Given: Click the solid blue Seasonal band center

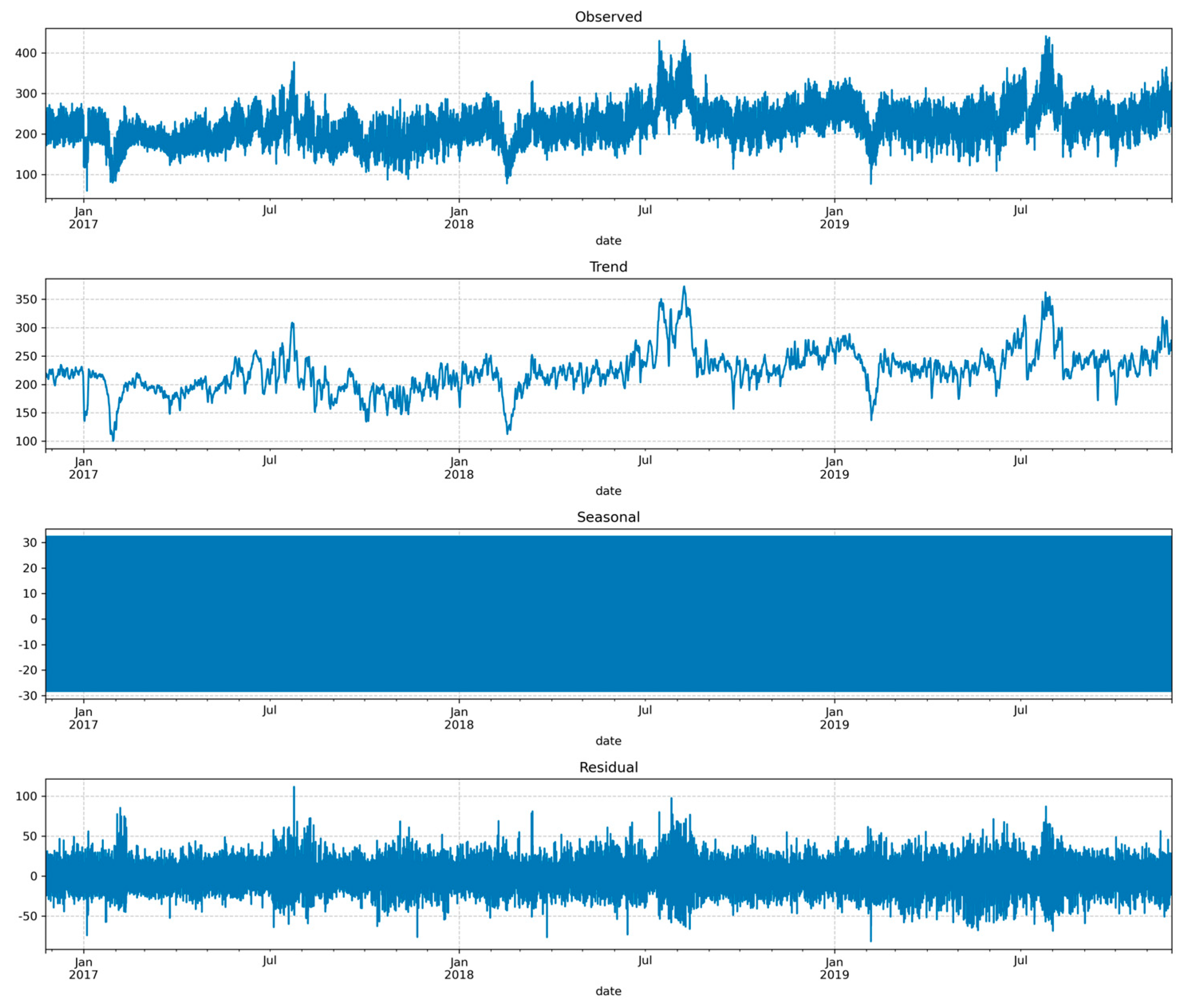Looking at the screenshot, I should click(608, 614).
